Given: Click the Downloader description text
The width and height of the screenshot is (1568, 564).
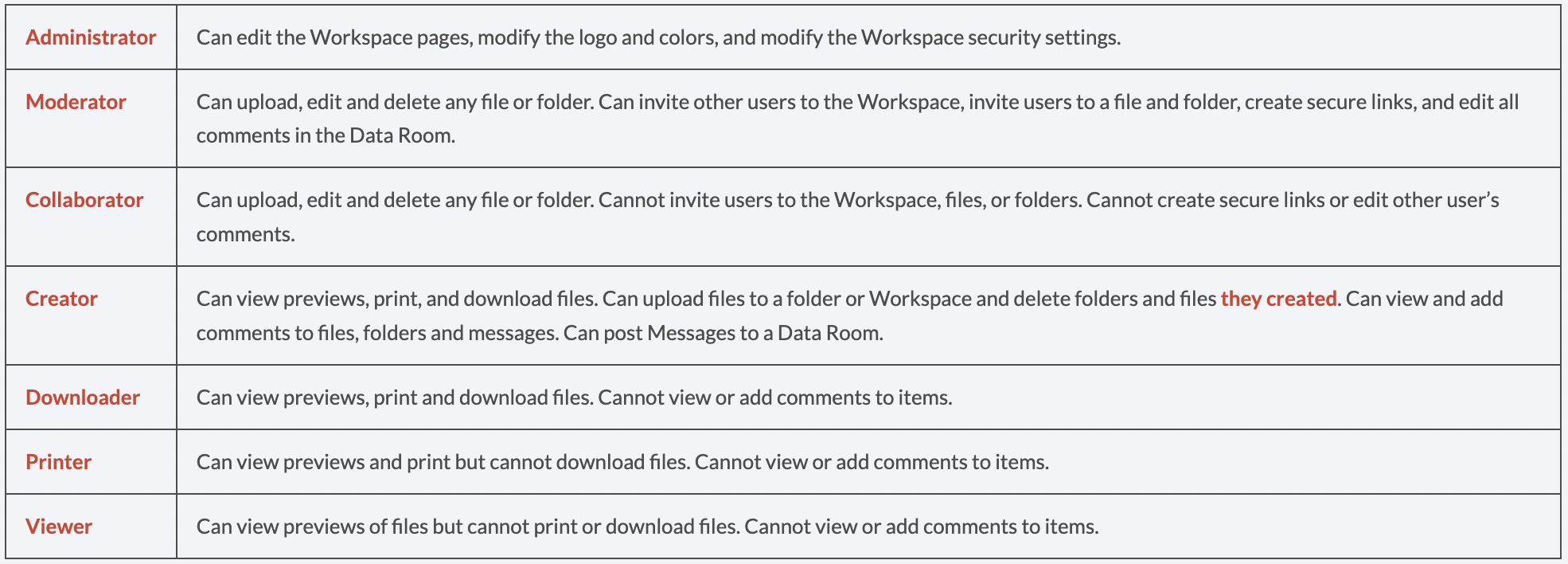Looking at the screenshot, I should [575, 398].
